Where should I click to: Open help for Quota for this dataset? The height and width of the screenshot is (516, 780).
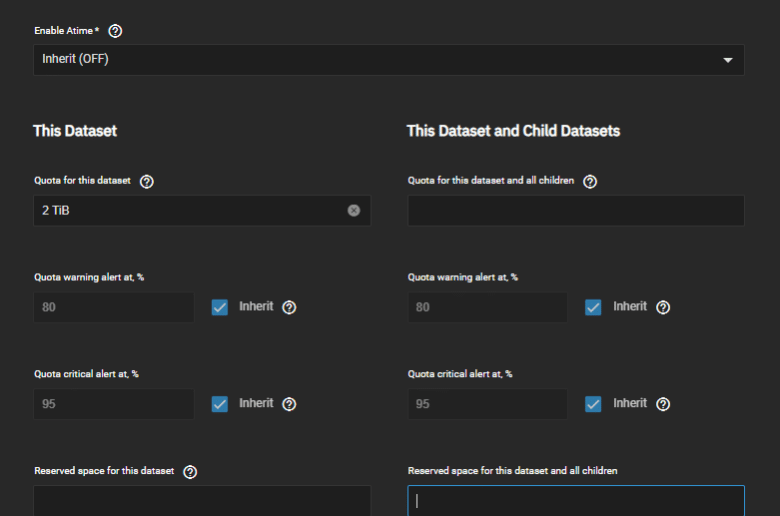(x=146, y=182)
